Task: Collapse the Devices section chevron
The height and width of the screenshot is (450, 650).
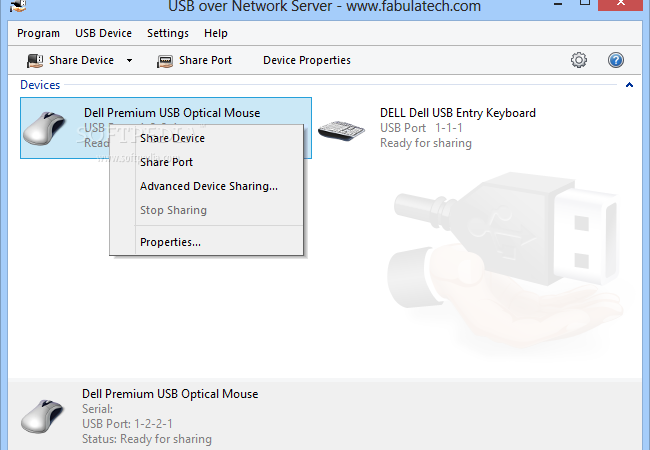Action: [x=629, y=85]
